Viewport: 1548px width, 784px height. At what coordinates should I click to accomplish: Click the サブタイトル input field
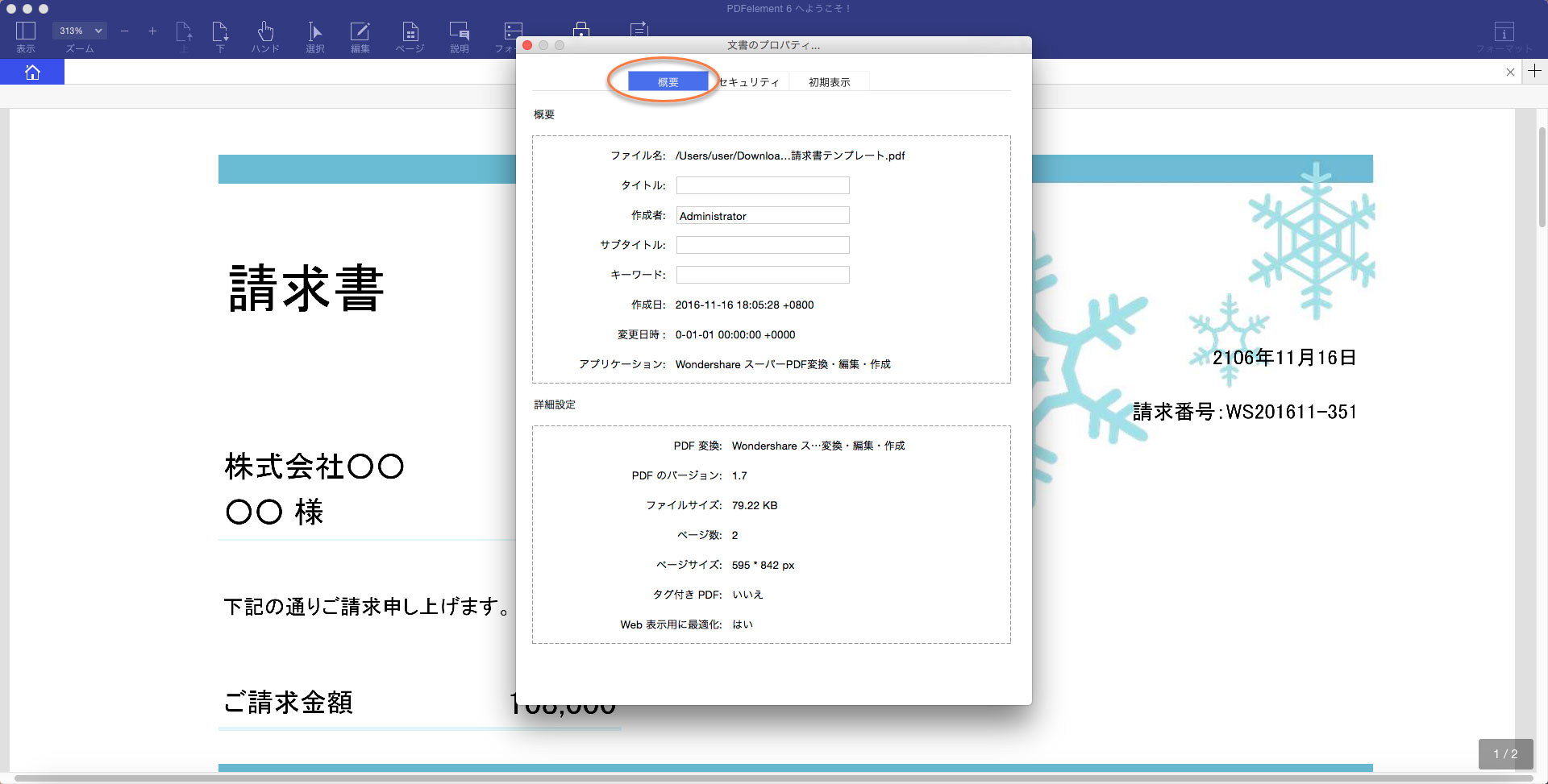[x=763, y=245]
